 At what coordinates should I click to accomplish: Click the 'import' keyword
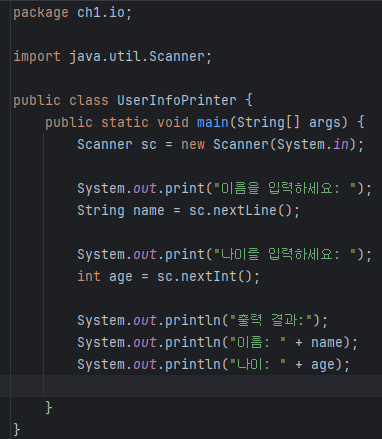[x=37, y=57]
